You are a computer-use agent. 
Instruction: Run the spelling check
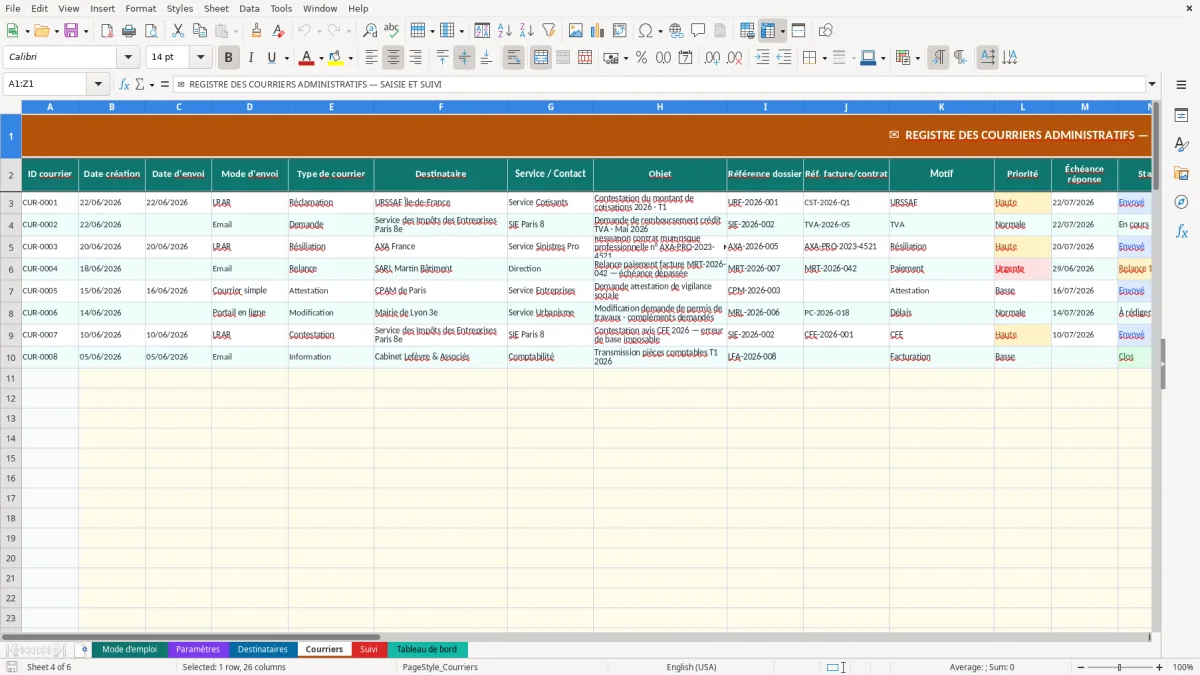click(x=391, y=31)
